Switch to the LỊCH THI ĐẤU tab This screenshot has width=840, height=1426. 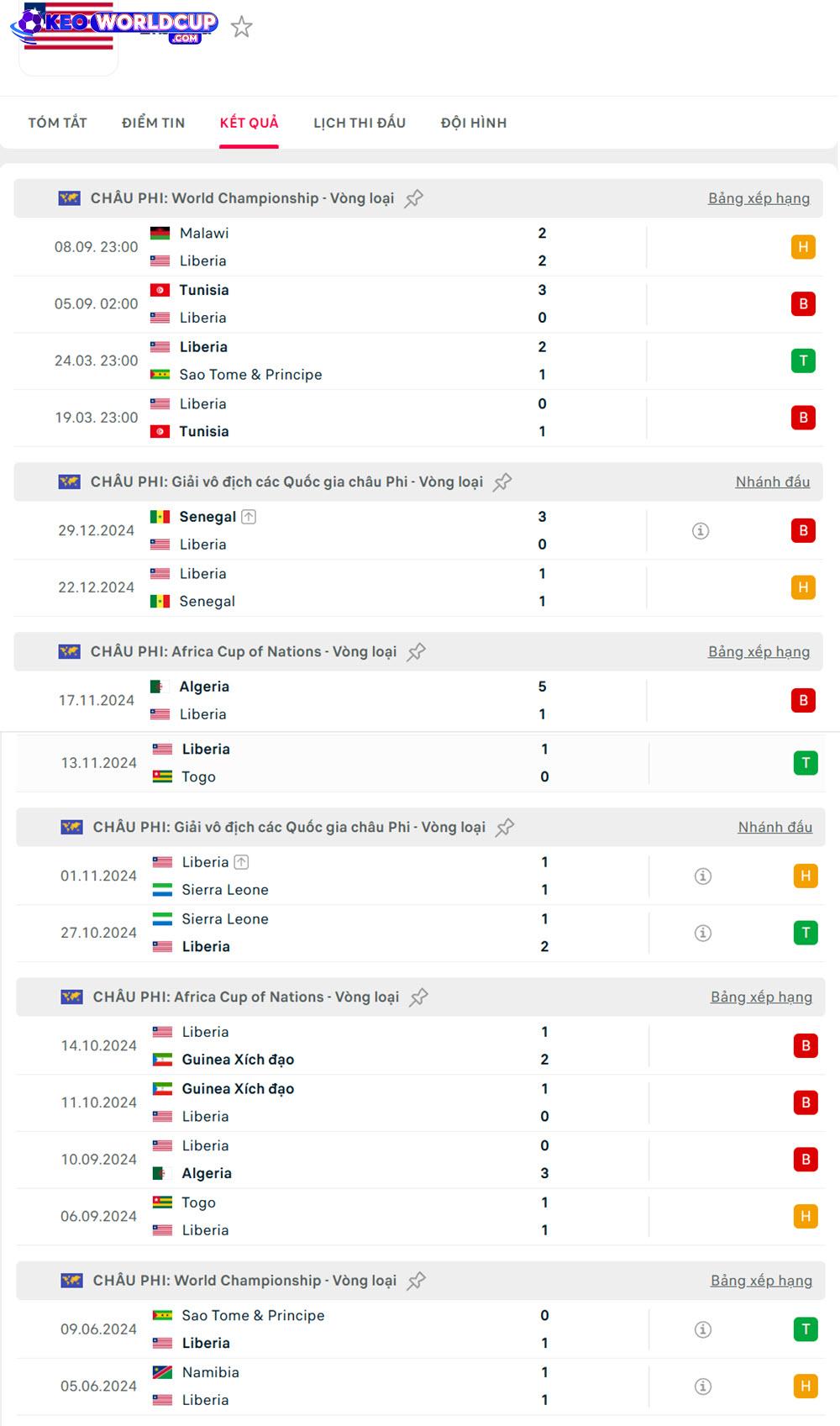[x=360, y=123]
